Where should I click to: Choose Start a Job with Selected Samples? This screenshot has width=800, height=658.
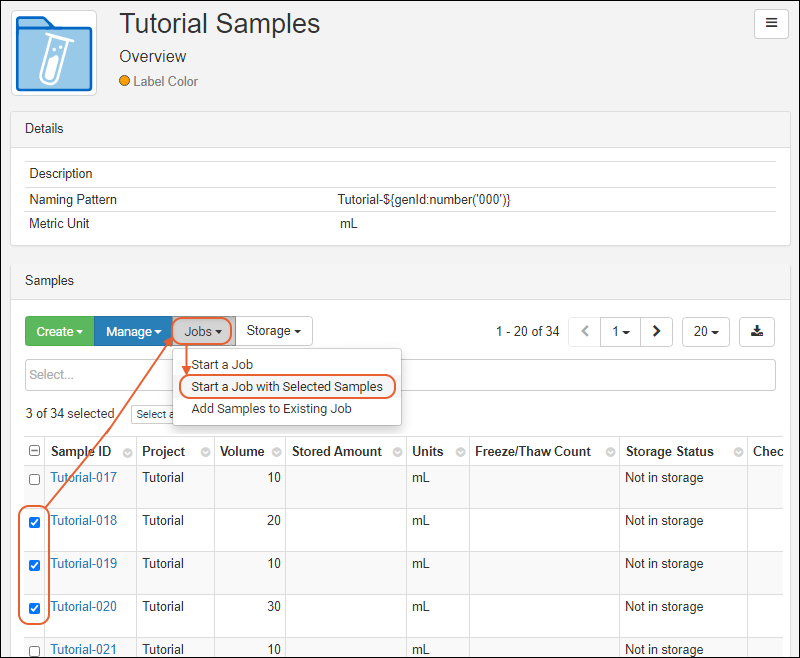(x=287, y=386)
